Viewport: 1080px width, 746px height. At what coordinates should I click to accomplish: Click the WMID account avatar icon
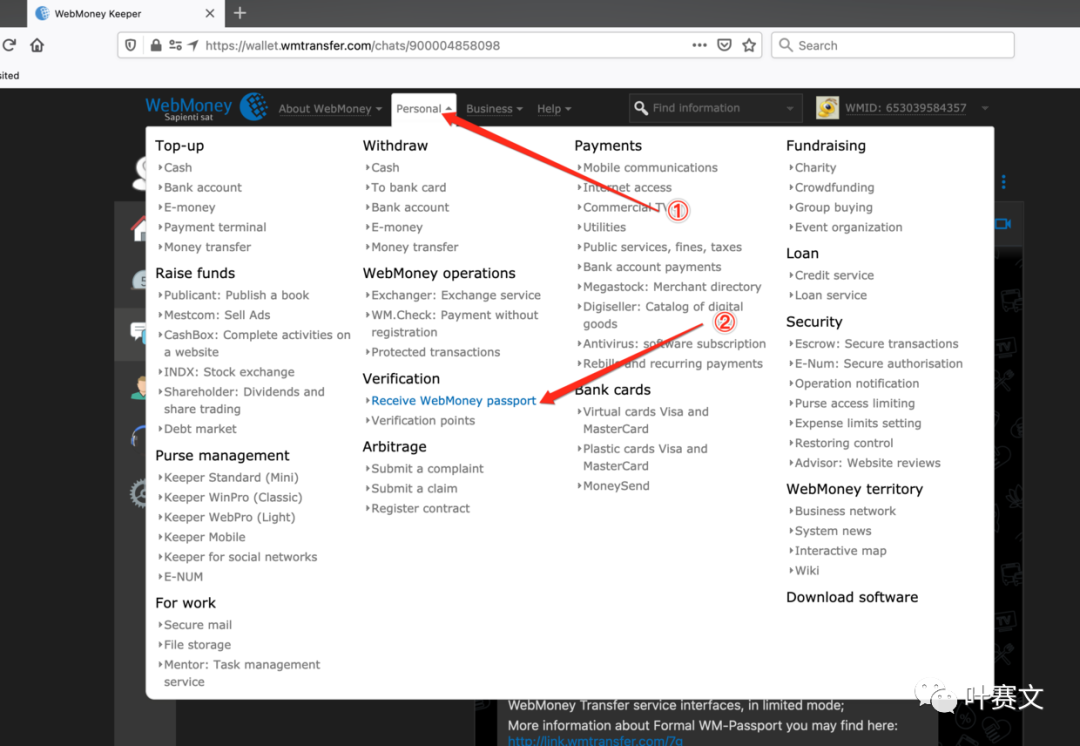(x=827, y=108)
